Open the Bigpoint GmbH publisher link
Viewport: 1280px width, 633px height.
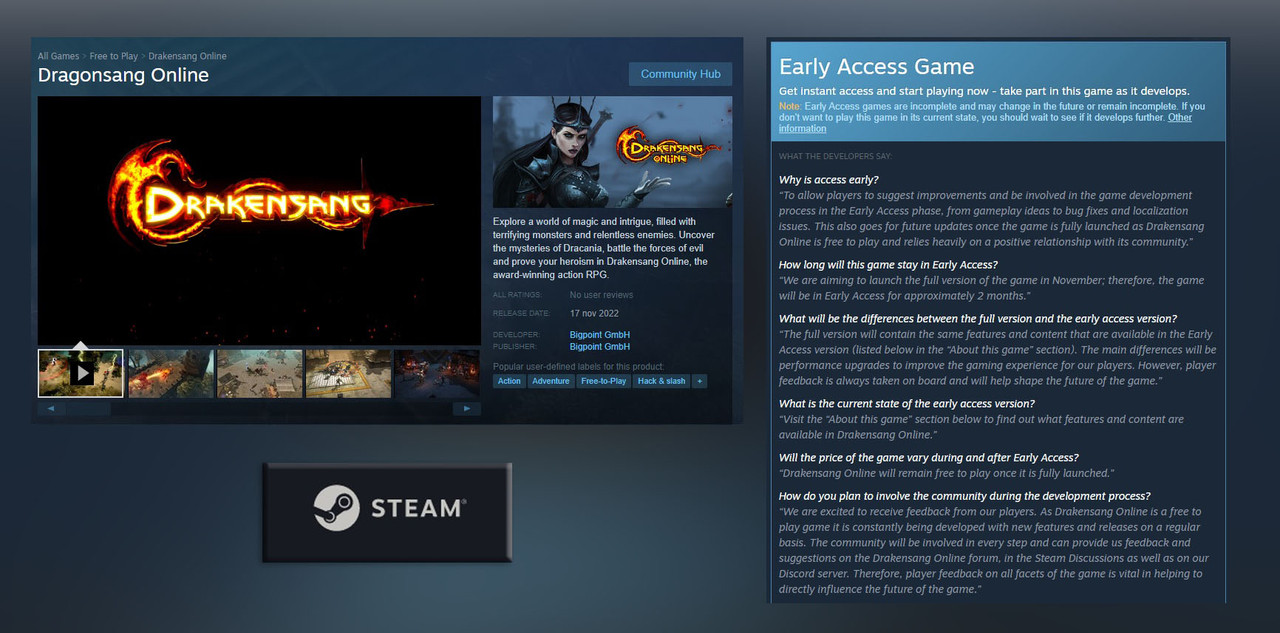click(600, 347)
